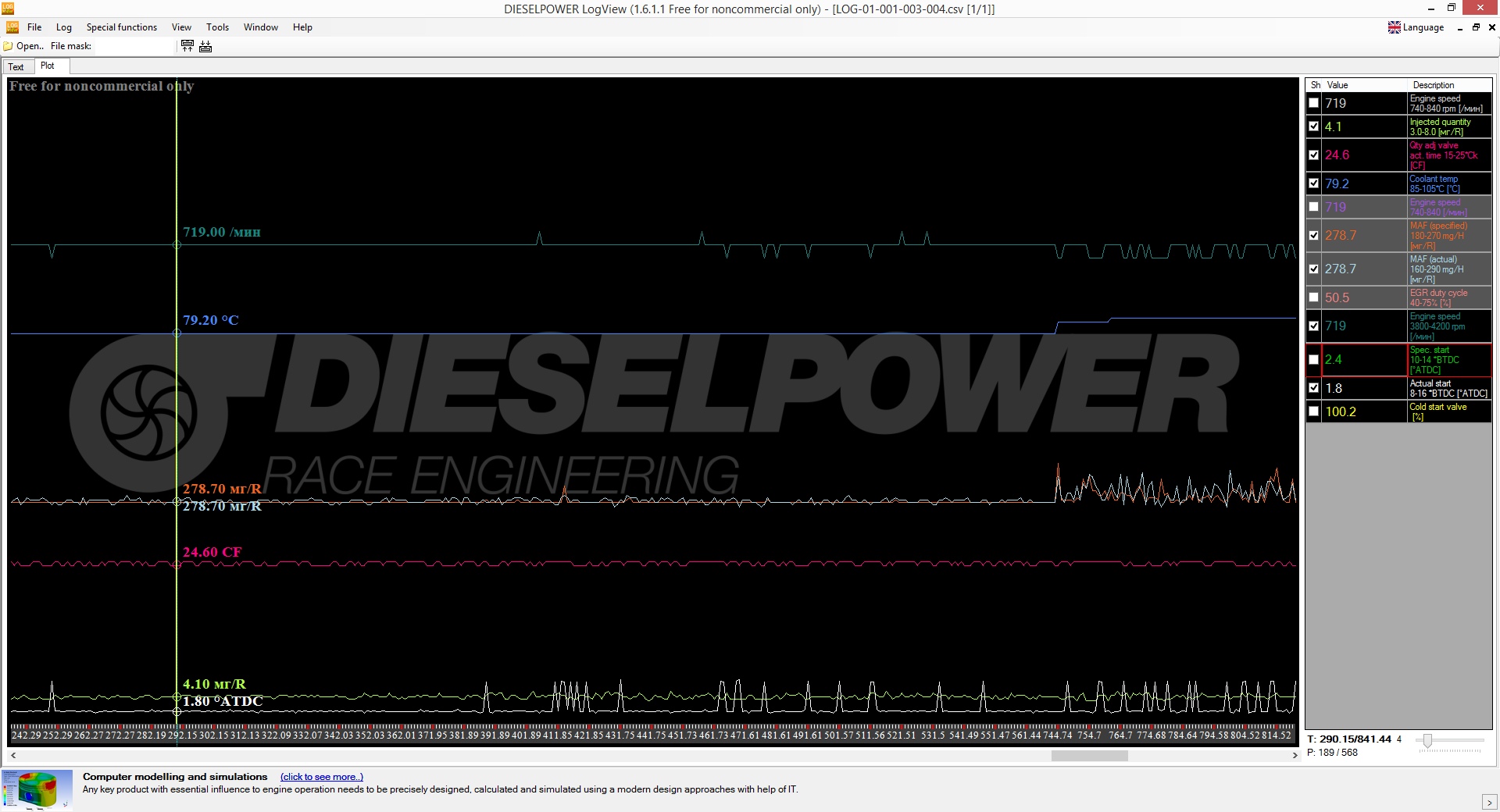Click the 1.80 °ATDC plot label

pos(223,701)
